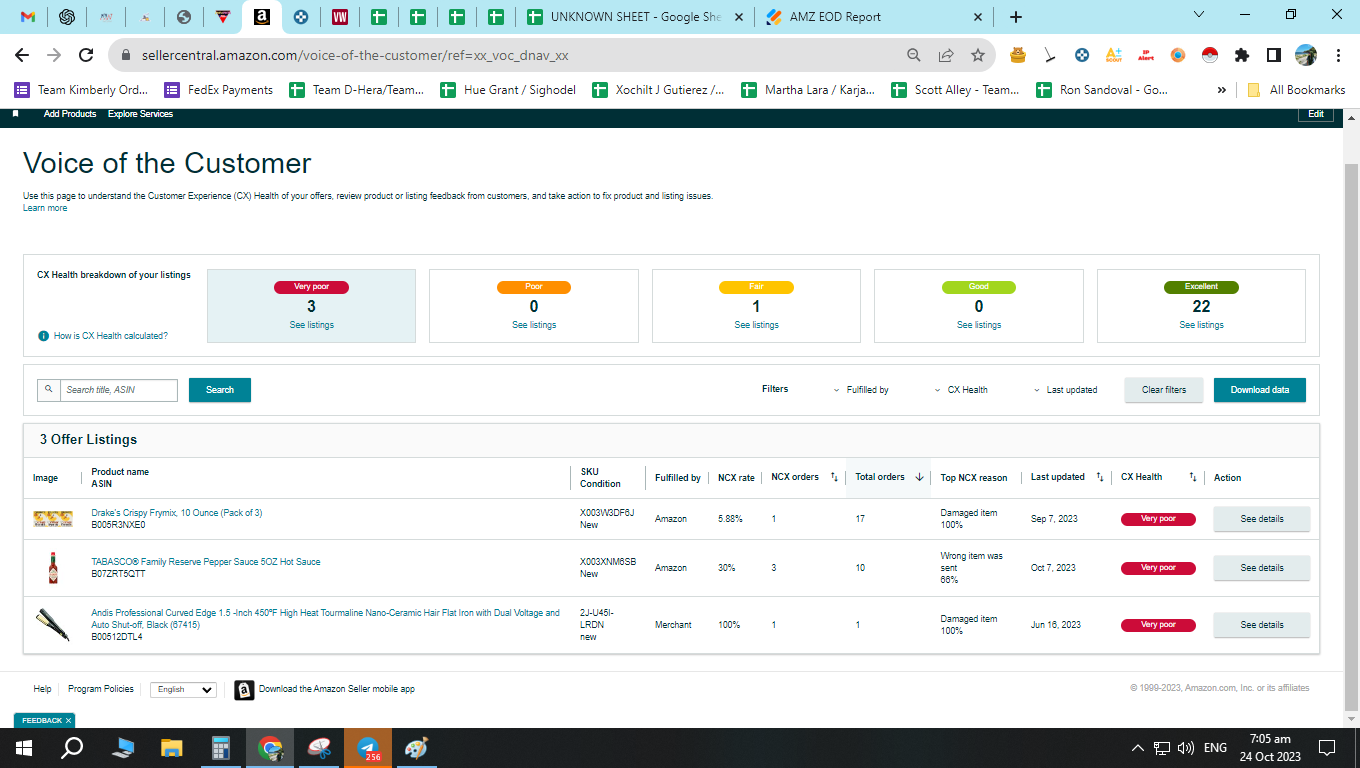This screenshot has height=768, width=1360.
Task: Open the red VW browser tab
Action: (x=340, y=17)
